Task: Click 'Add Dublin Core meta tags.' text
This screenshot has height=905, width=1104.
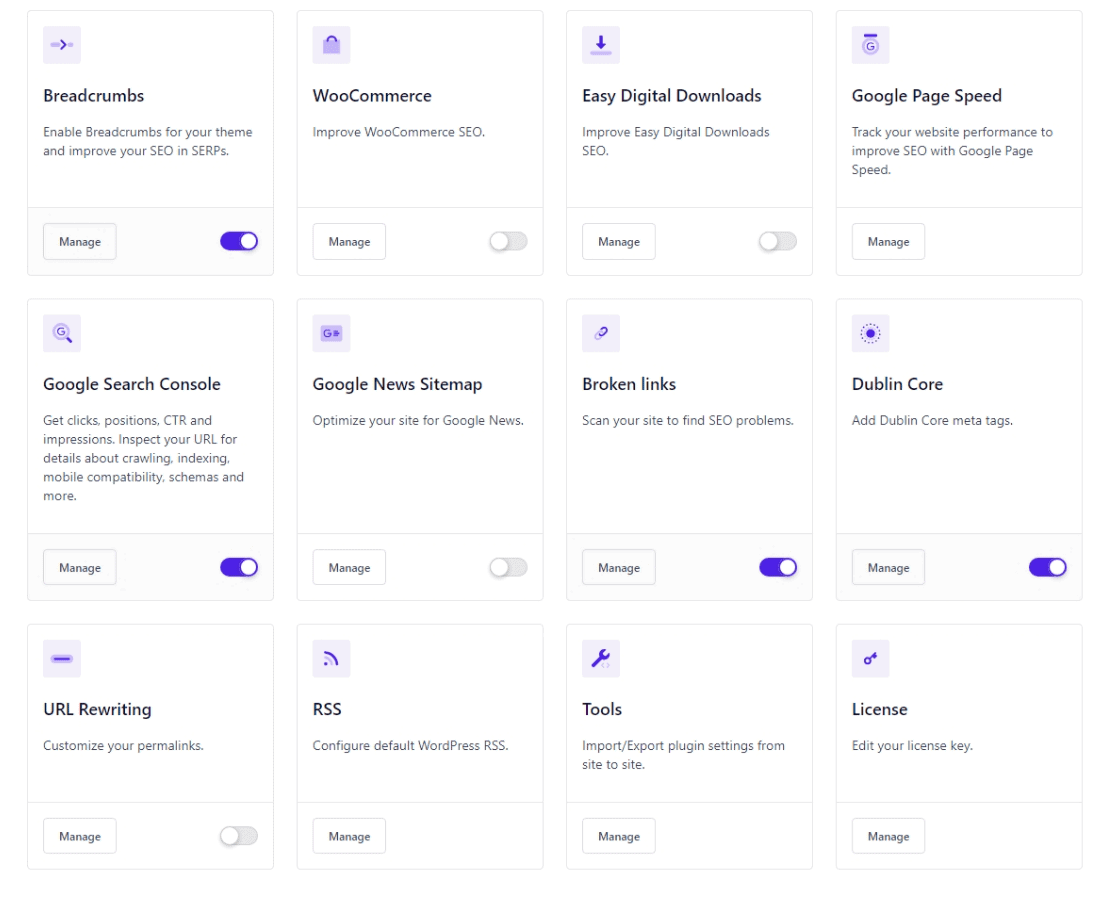Action: click(932, 421)
